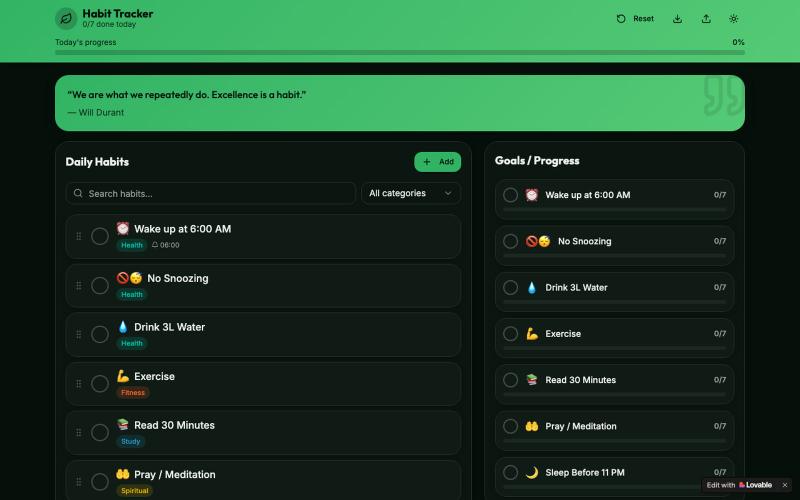Click the flexed arm emoji in Goals panel
The image size is (800, 500).
532,334
